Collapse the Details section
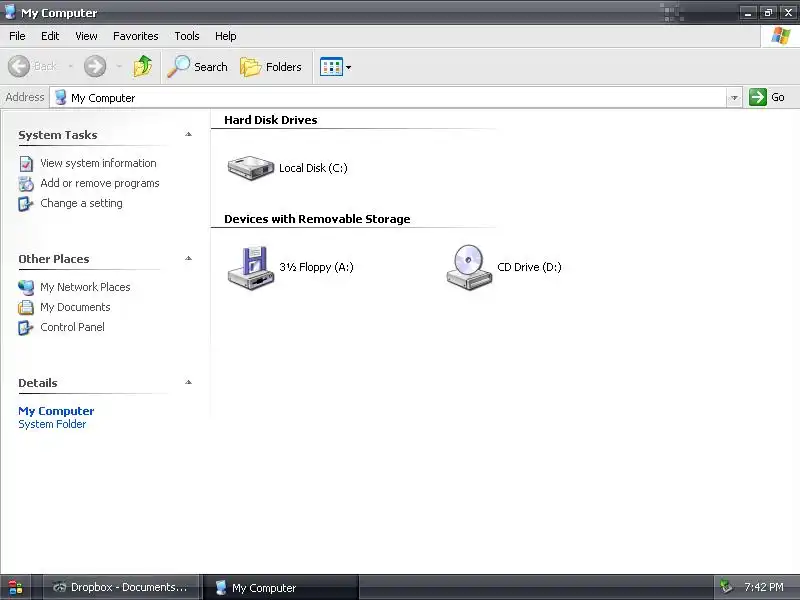The height and width of the screenshot is (600, 800). coord(188,383)
